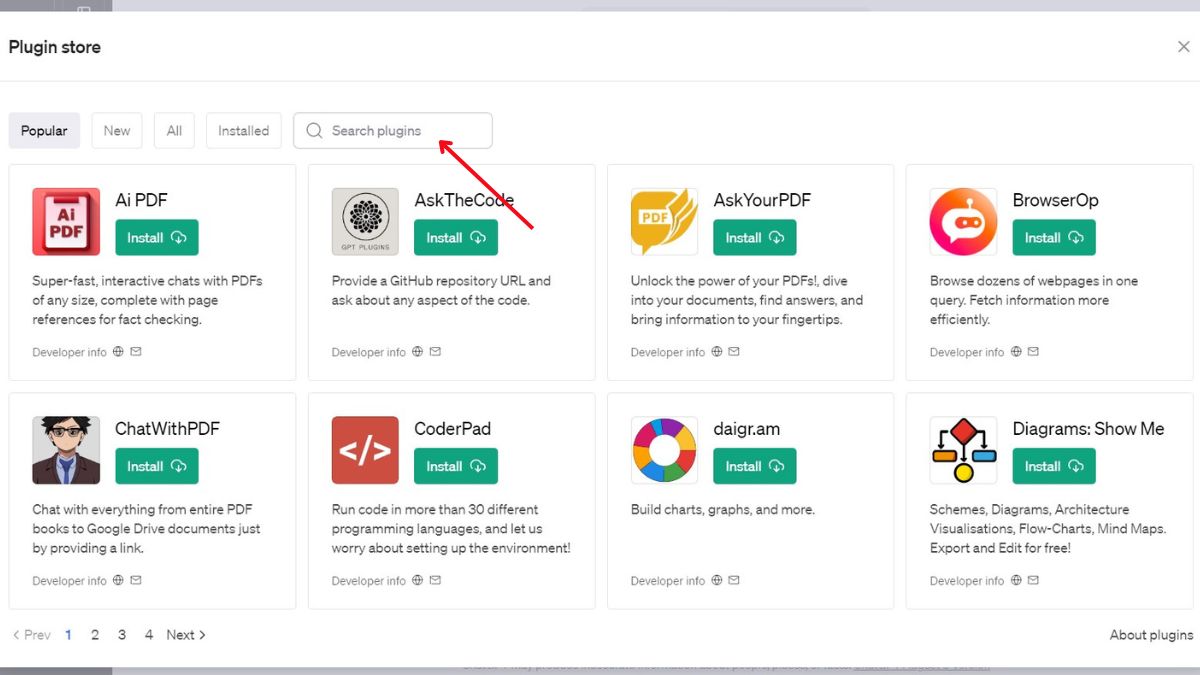
Task: Click the ChatWithPDF avatar logo
Action: pos(66,450)
